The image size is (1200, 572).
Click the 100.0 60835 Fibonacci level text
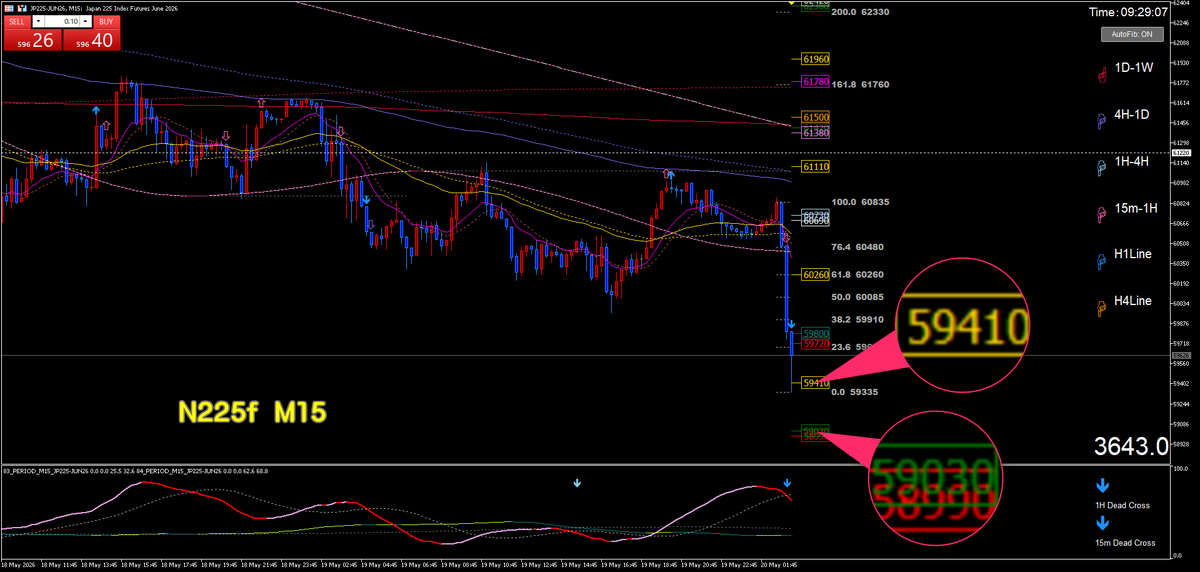tap(861, 202)
